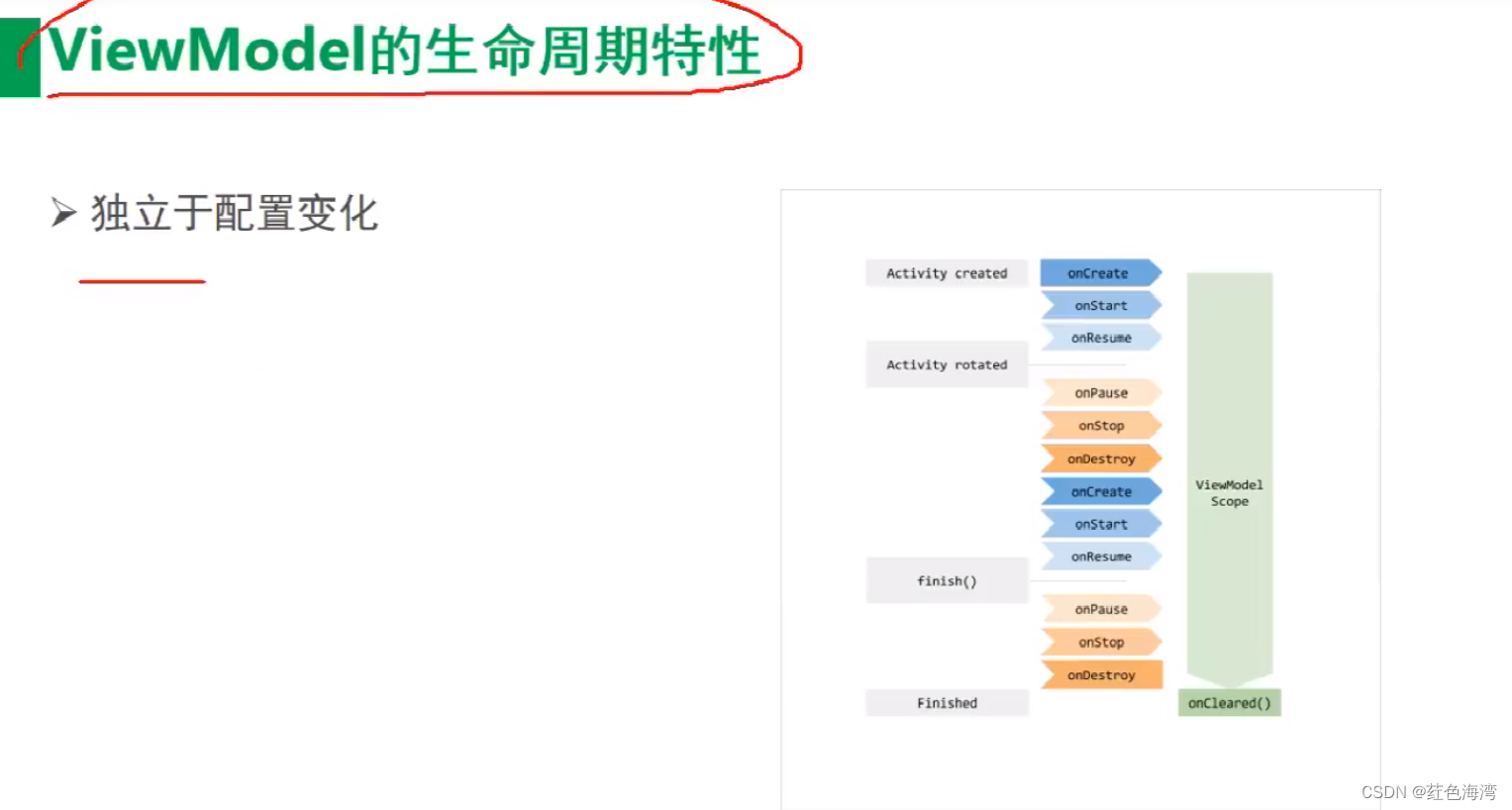Click the last onPause arrow below finish()

click(1101, 608)
